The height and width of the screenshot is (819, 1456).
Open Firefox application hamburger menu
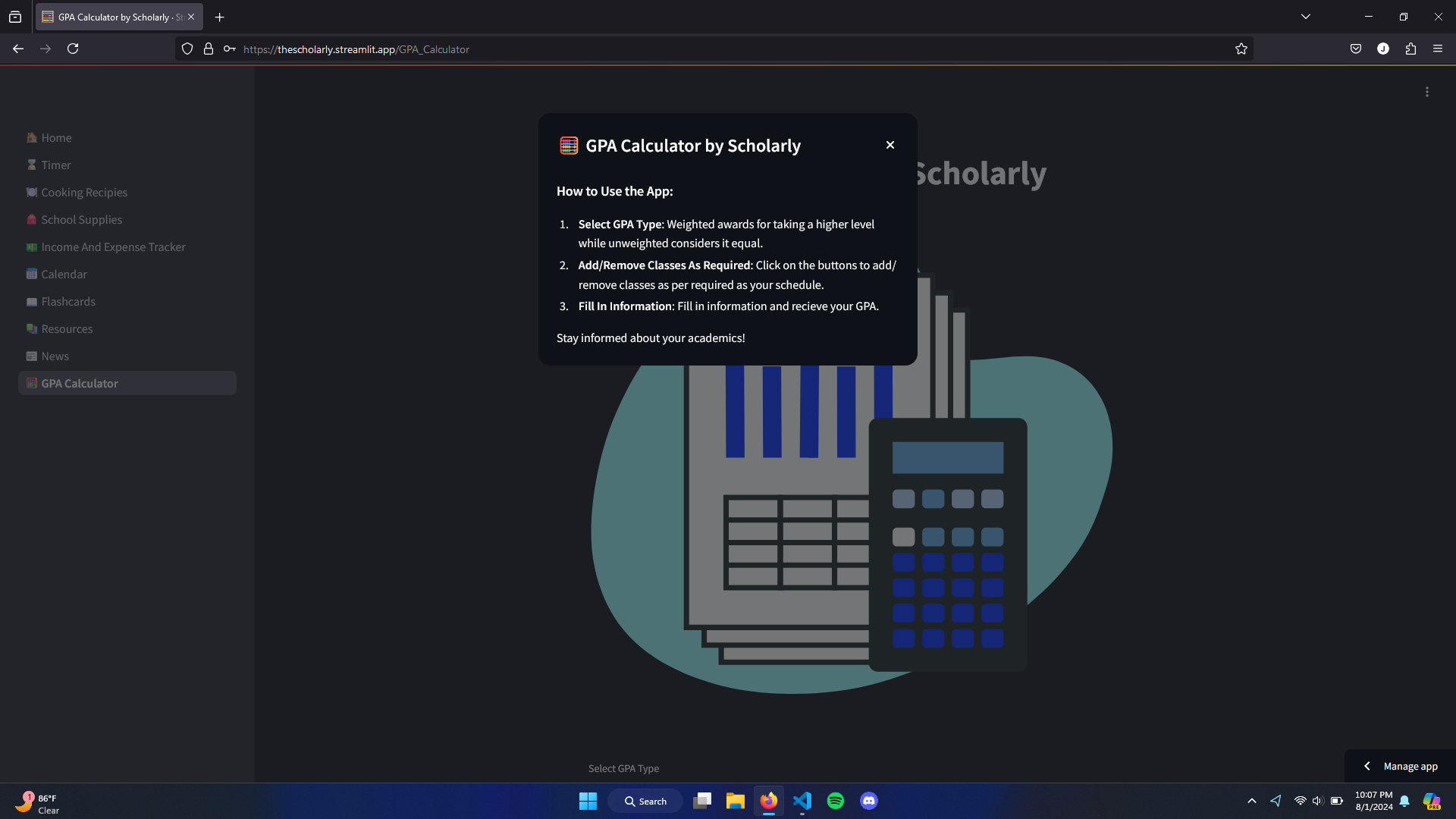pyautogui.click(x=1437, y=49)
